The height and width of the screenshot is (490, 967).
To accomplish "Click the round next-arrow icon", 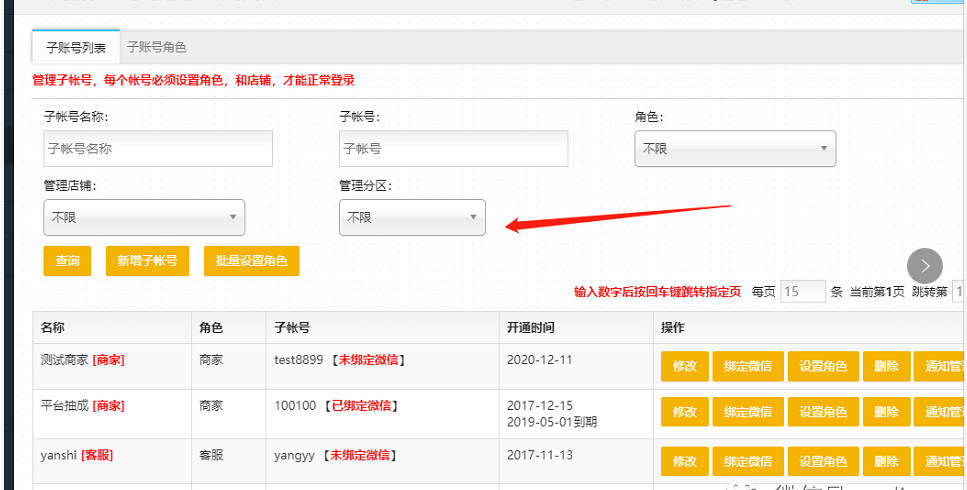I will [925, 265].
